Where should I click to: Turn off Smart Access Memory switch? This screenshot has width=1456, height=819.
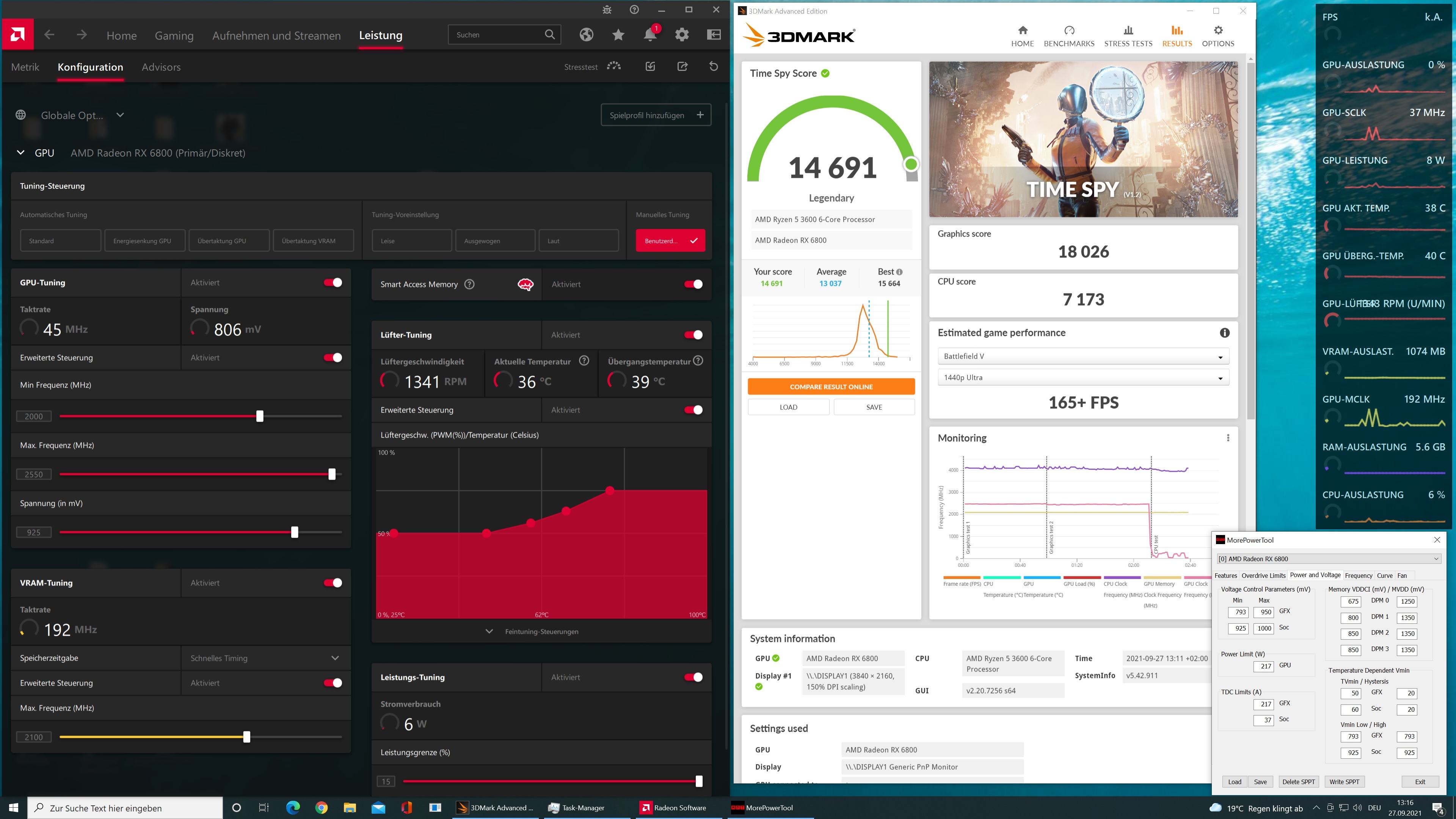click(693, 284)
